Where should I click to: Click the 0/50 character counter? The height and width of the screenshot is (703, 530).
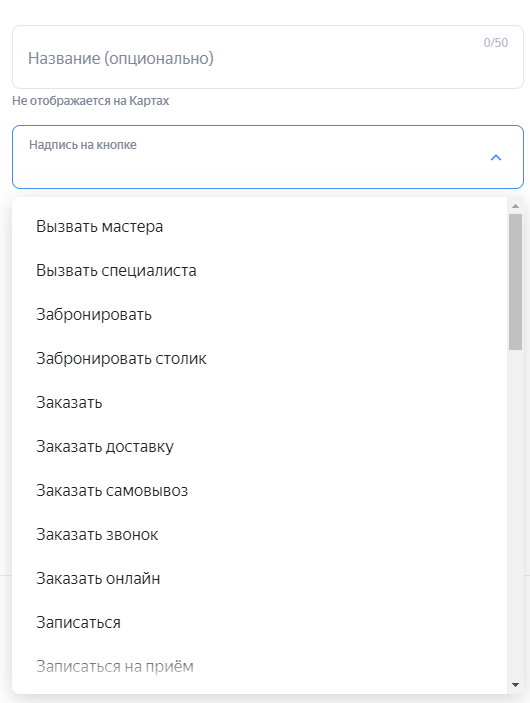coord(495,43)
